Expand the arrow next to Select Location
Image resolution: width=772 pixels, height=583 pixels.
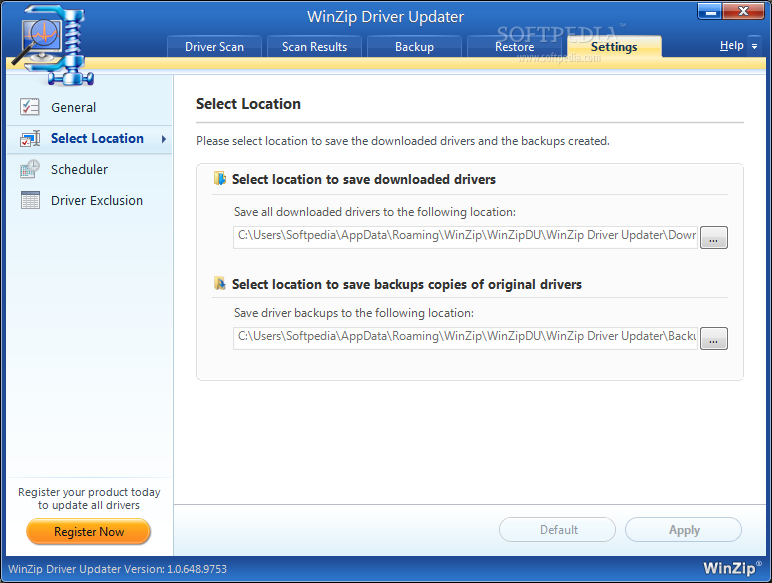[x=163, y=139]
